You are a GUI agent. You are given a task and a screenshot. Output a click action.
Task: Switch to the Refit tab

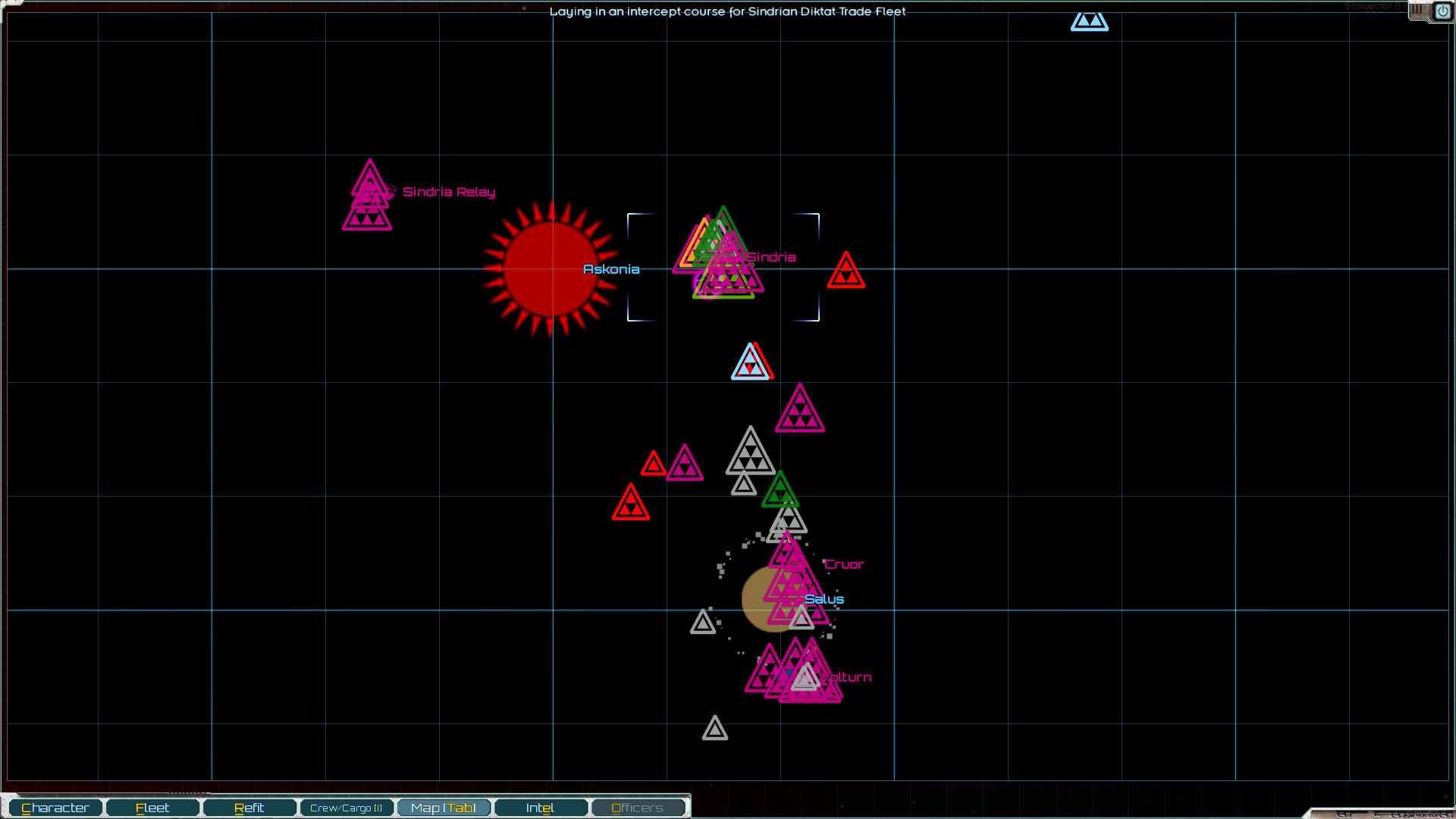[x=249, y=808]
